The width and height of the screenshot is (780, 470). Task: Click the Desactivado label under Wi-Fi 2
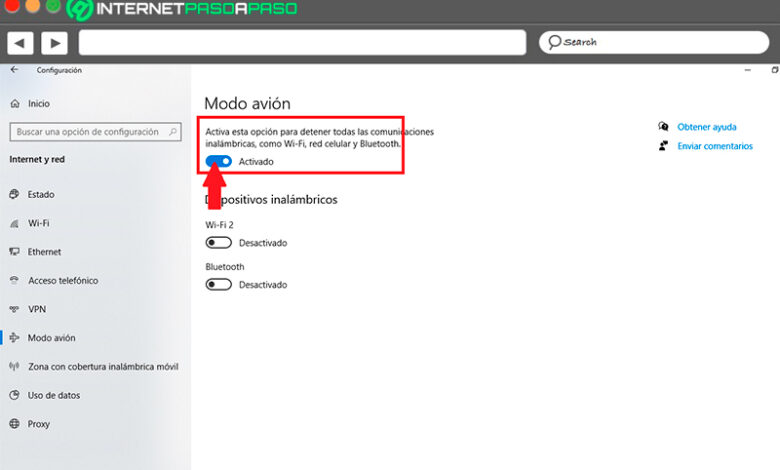click(x=263, y=243)
